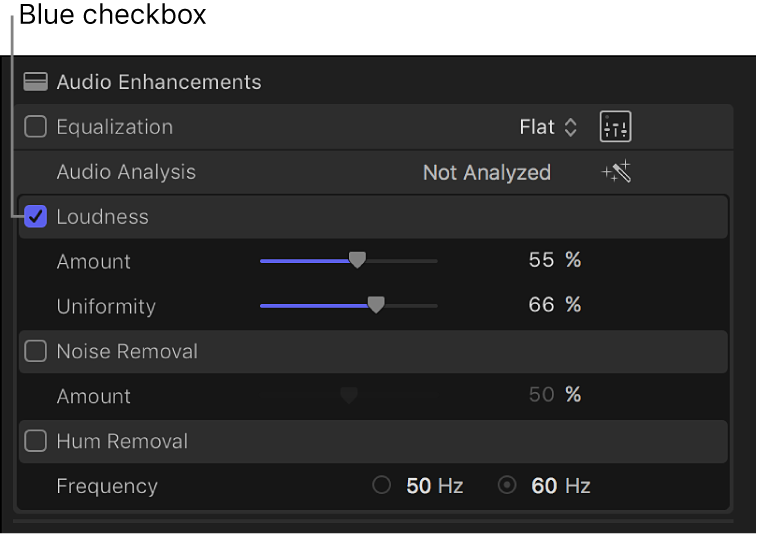This screenshot has height=535, width=758.
Task: Select the 60 Hz frequency radio button
Action: pos(507,486)
